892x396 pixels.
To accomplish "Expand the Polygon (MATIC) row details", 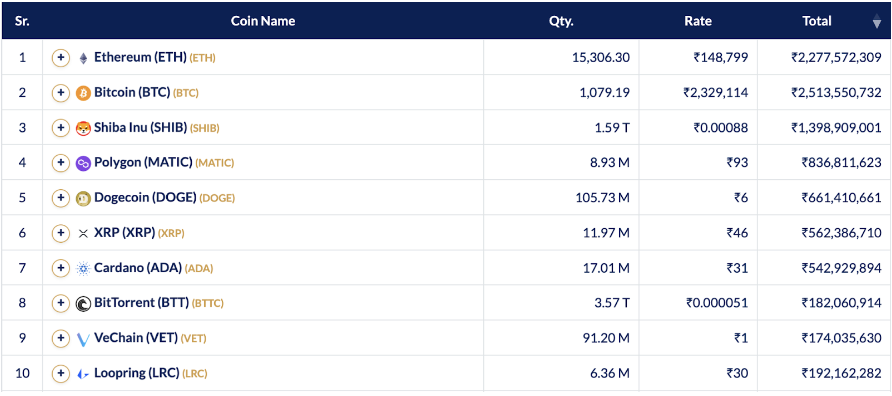I will [x=60, y=163].
